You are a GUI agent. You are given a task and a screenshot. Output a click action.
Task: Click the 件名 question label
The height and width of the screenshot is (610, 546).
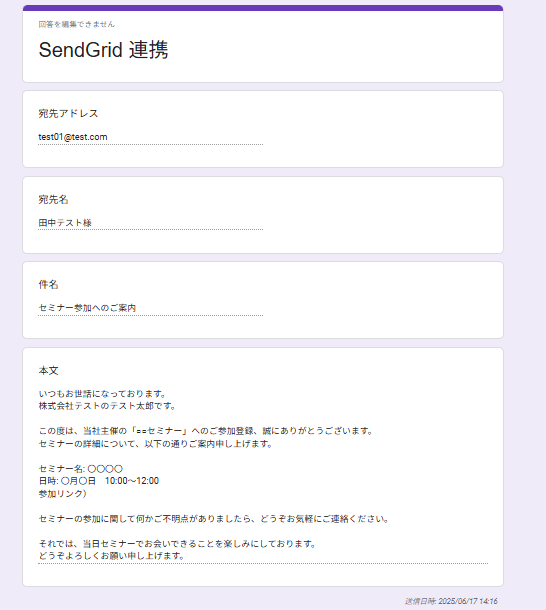(x=48, y=285)
